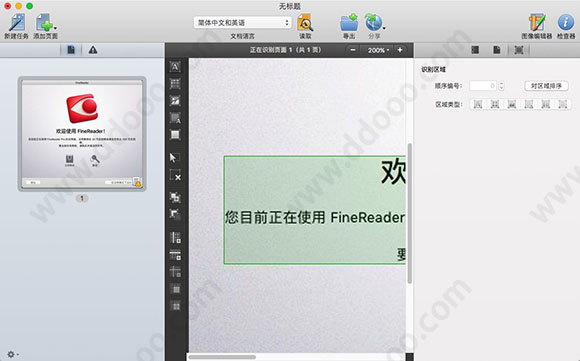
Task: Select the Draw Table Area tool
Action: (175, 84)
